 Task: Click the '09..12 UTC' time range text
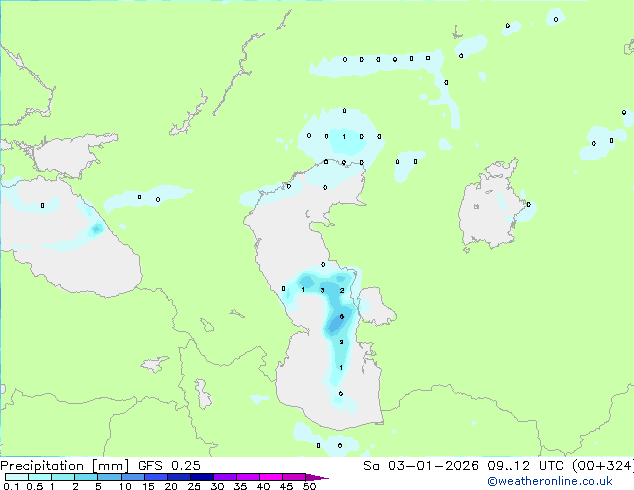click(x=525, y=466)
